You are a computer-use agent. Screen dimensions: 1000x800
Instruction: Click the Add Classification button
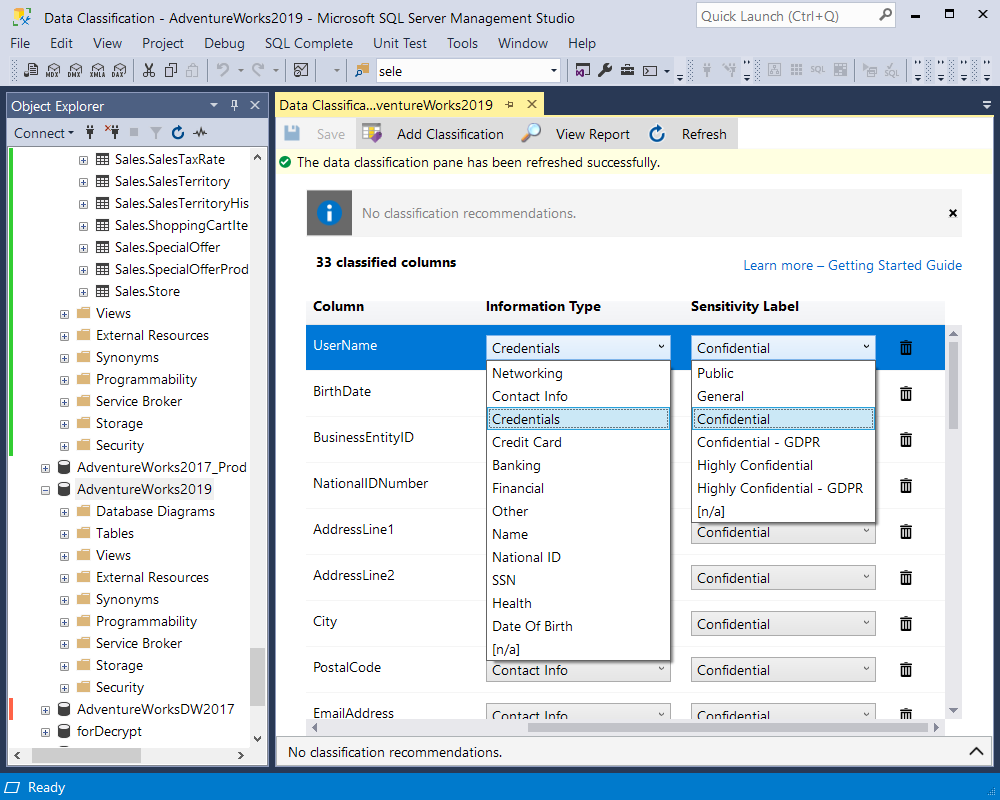[x=433, y=134]
